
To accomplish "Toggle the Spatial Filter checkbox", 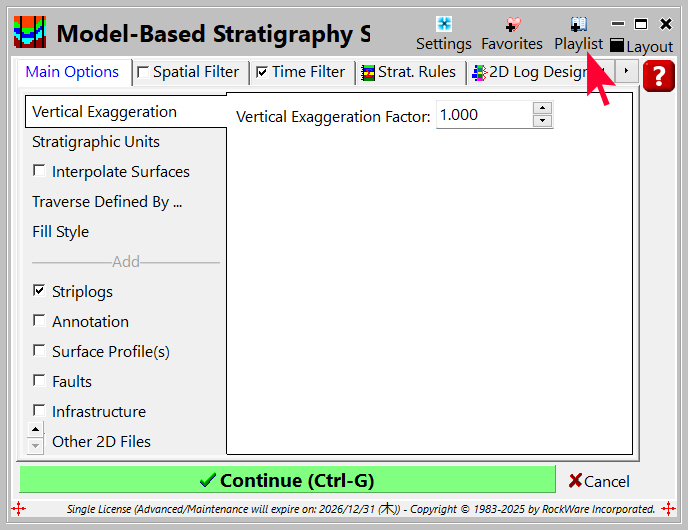I will click(143, 72).
